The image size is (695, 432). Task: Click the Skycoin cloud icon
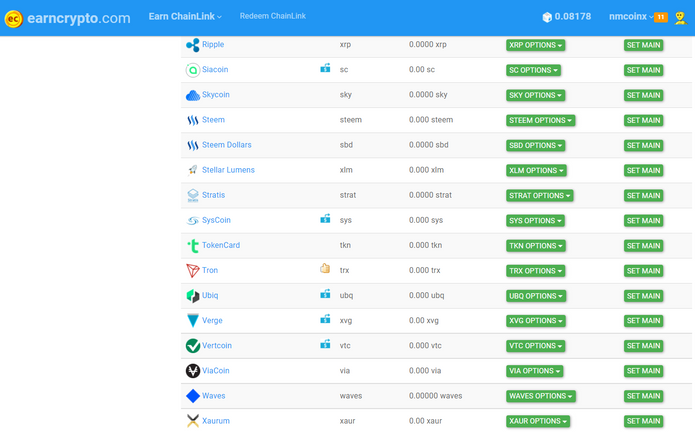pyautogui.click(x=192, y=95)
